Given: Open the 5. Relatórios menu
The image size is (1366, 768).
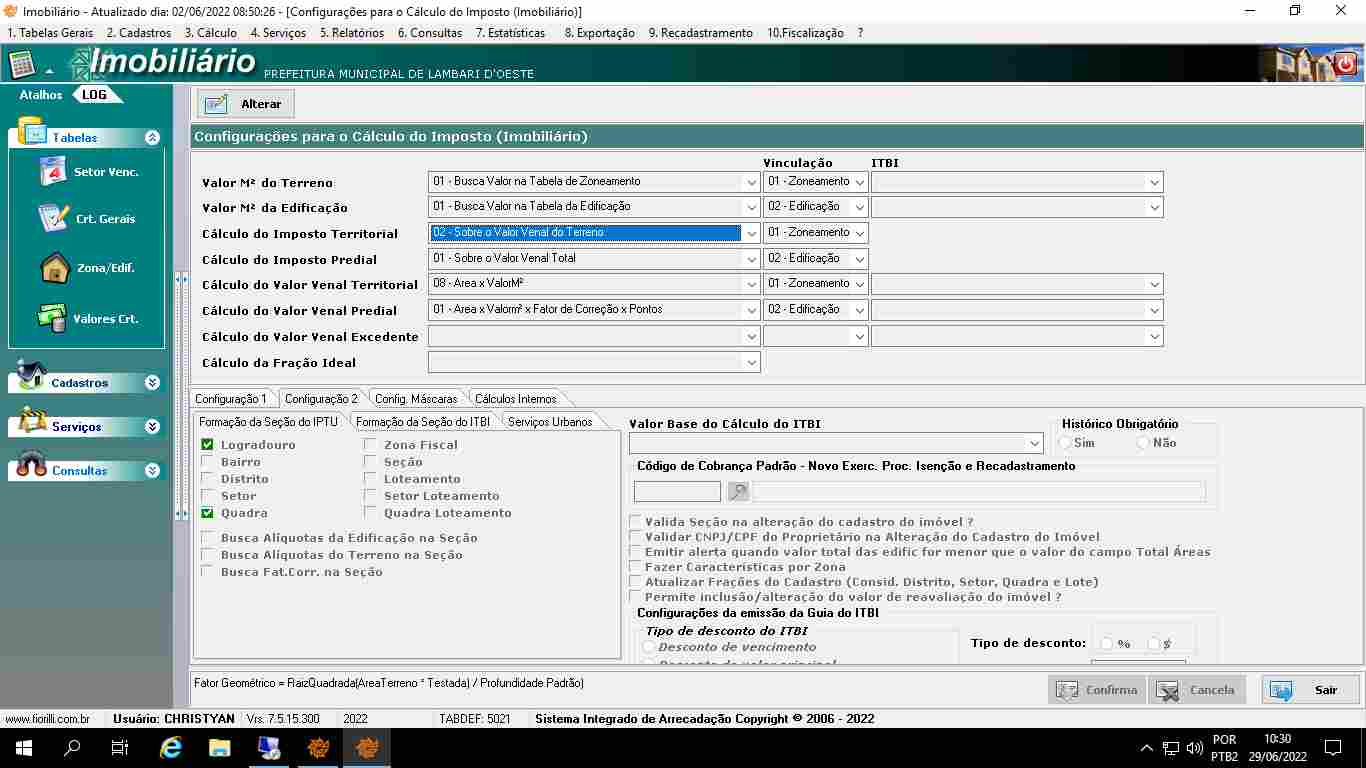Looking at the screenshot, I should (x=351, y=33).
